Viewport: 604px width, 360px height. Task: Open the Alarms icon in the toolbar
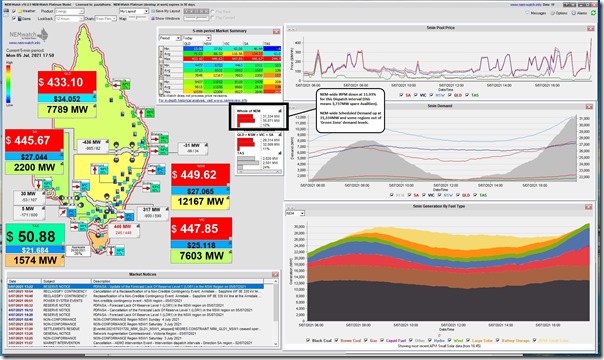574,13
